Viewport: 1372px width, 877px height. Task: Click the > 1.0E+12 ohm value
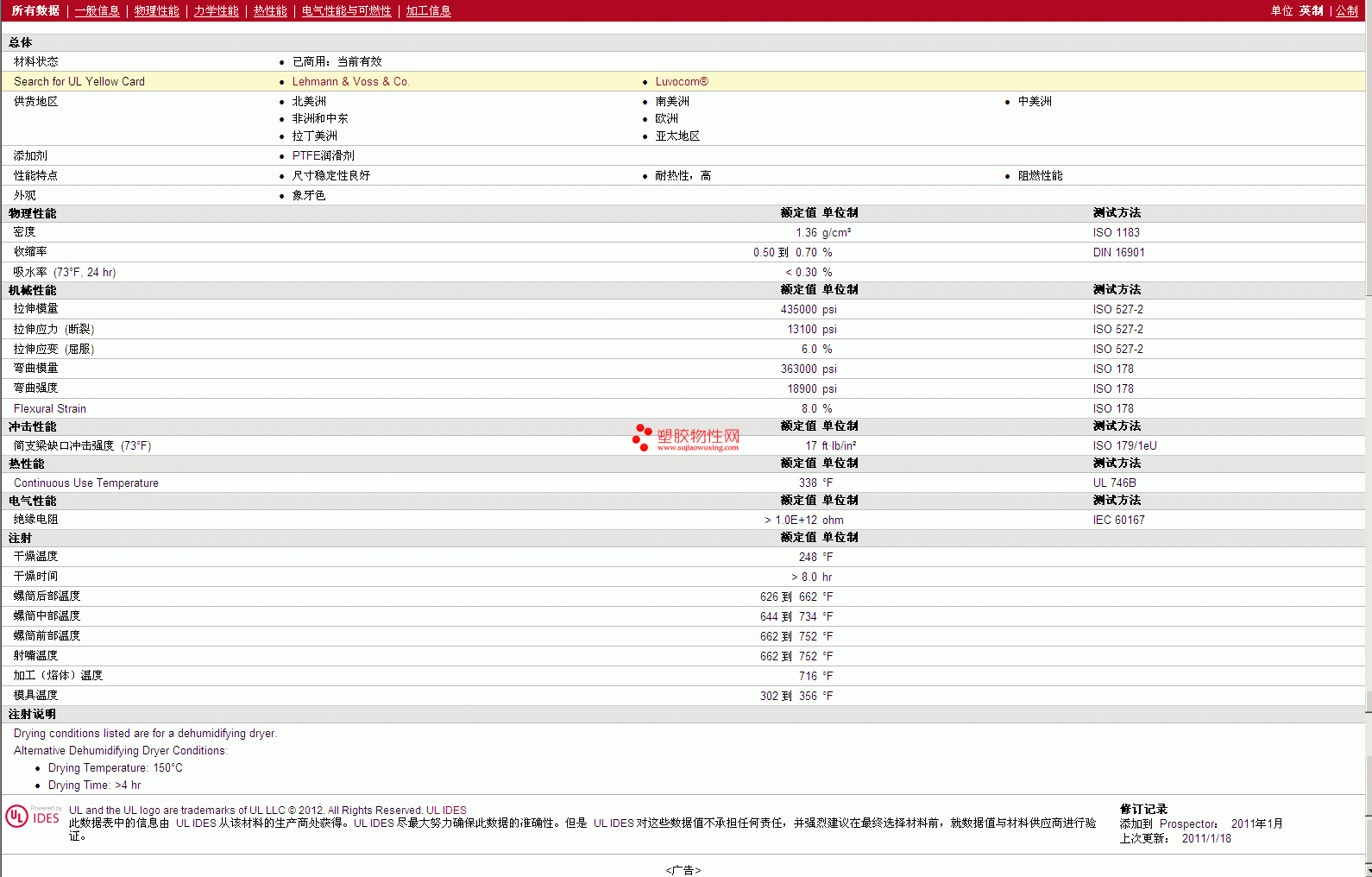(x=804, y=520)
